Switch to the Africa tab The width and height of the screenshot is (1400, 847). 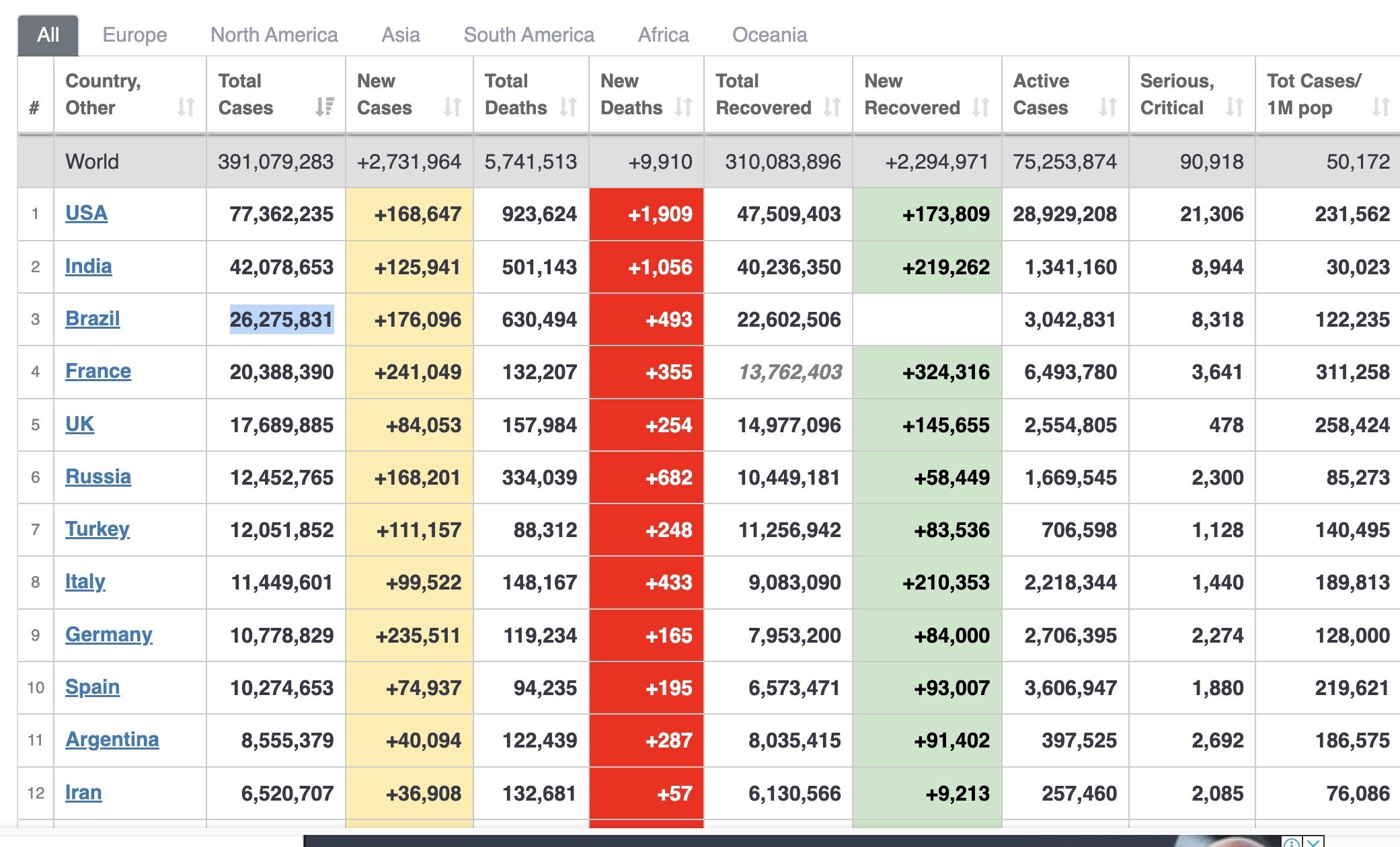click(x=662, y=34)
